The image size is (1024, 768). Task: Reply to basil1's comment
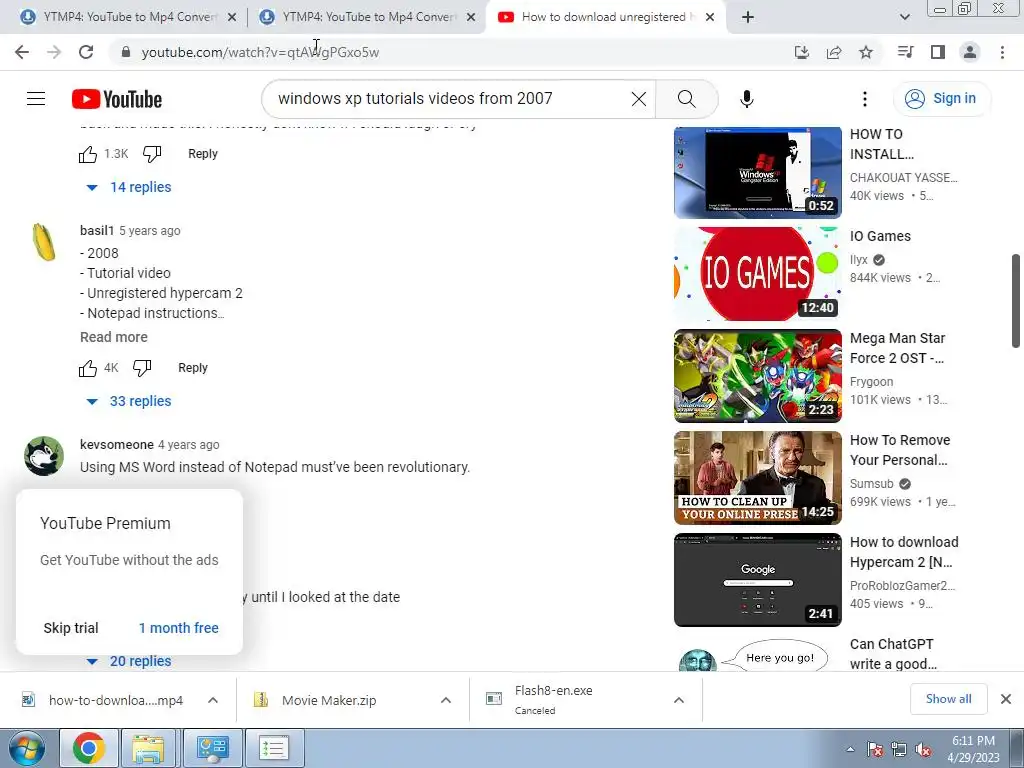(193, 368)
